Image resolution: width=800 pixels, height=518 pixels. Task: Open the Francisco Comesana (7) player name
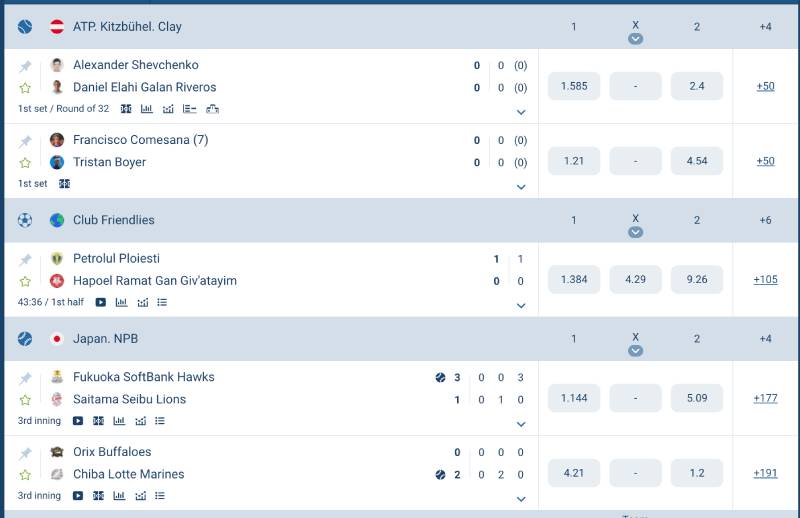click(x=140, y=140)
